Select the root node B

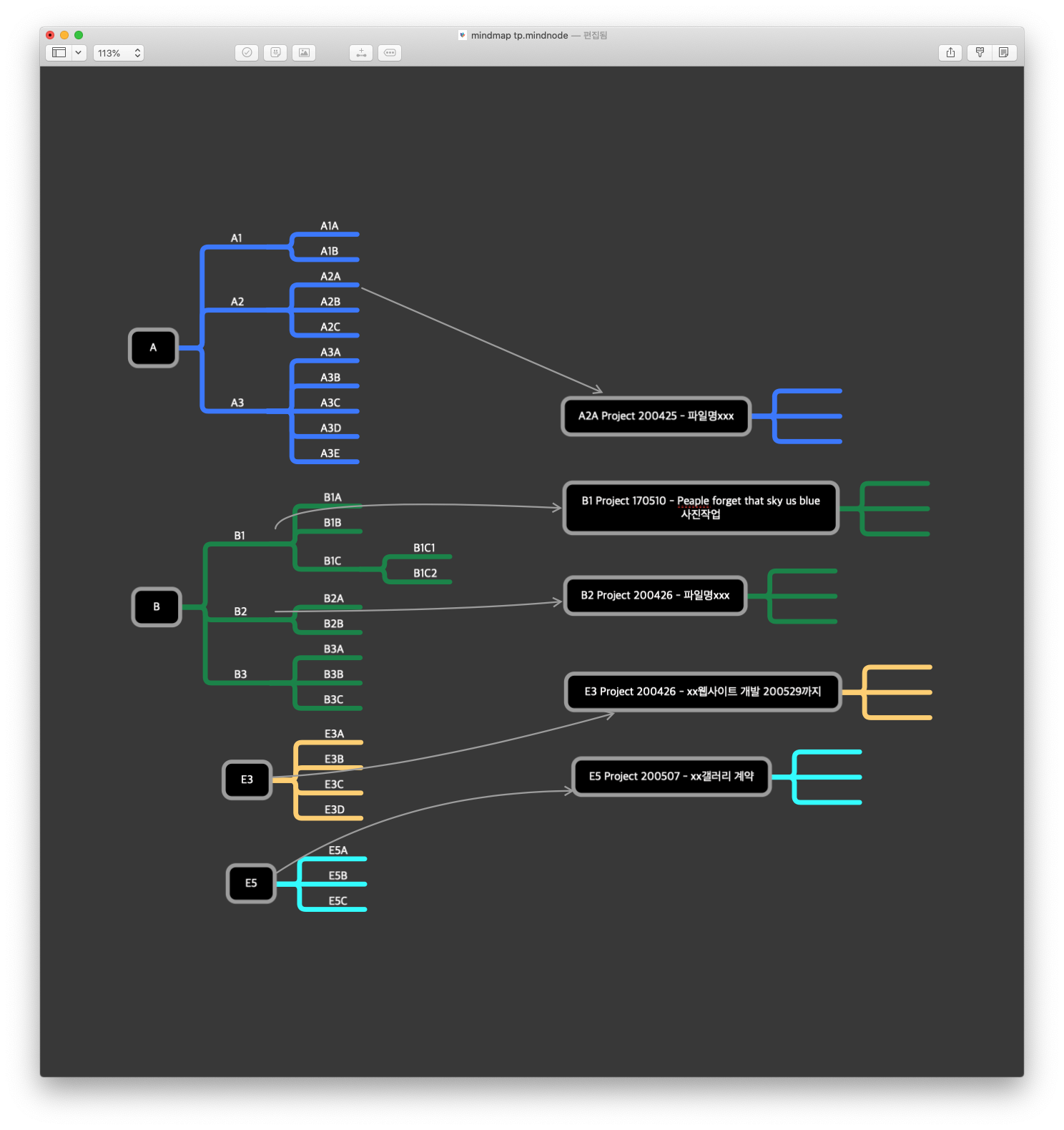coord(157,606)
